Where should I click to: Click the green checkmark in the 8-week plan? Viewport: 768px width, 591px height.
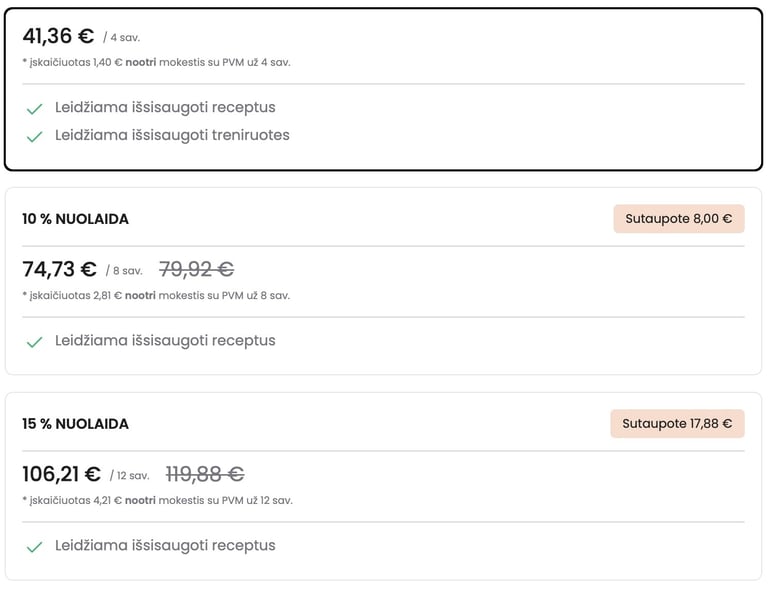tap(34, 341)
